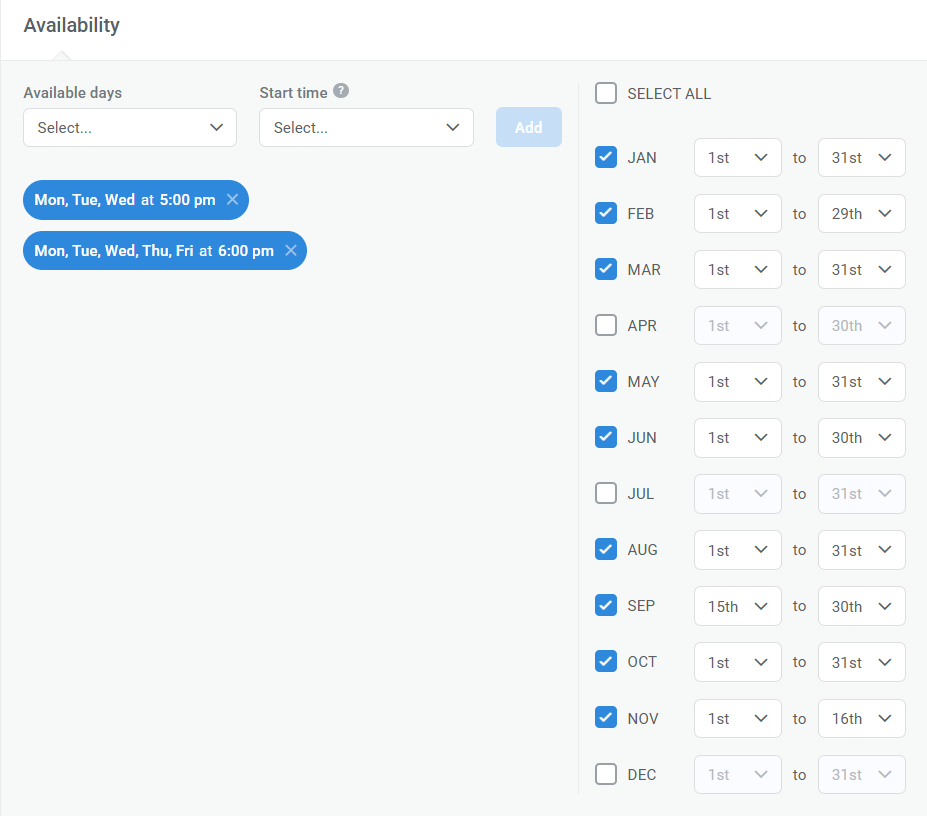927x816 pixels.
Task: Open the JAN end date dropdown showing 31st
Action: (861, 157)
